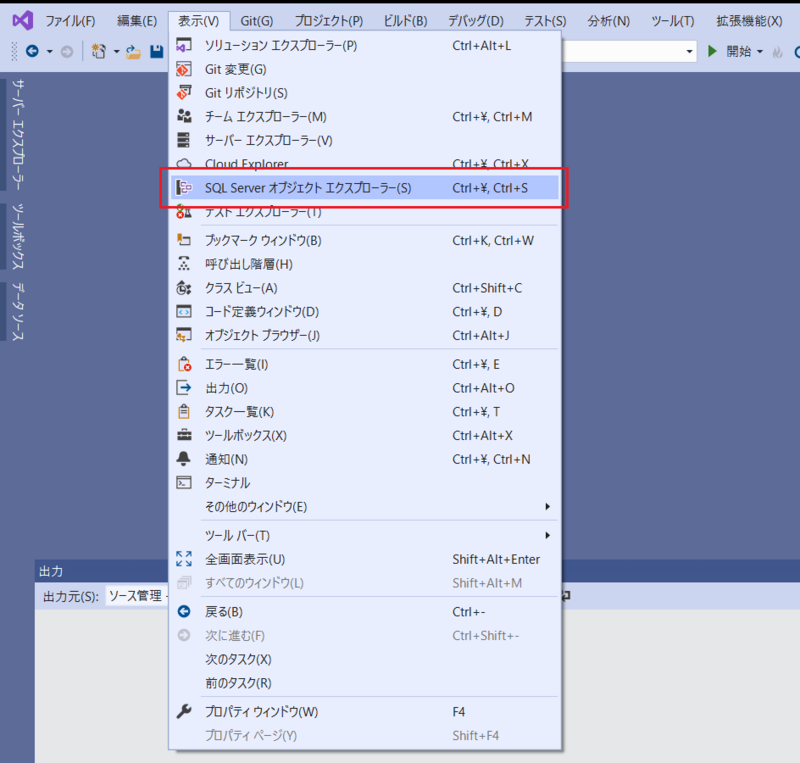Click the ツールボックス toolbox icon

pos(184,435)
